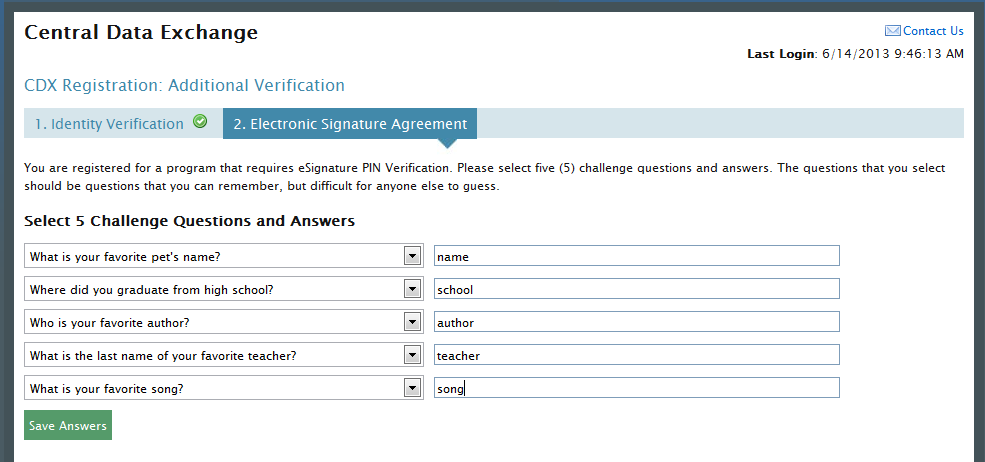The height and width of the screenshot is (462, 985).
Task: Open the favorite teacher question dropdown
Action: [411, 355]
